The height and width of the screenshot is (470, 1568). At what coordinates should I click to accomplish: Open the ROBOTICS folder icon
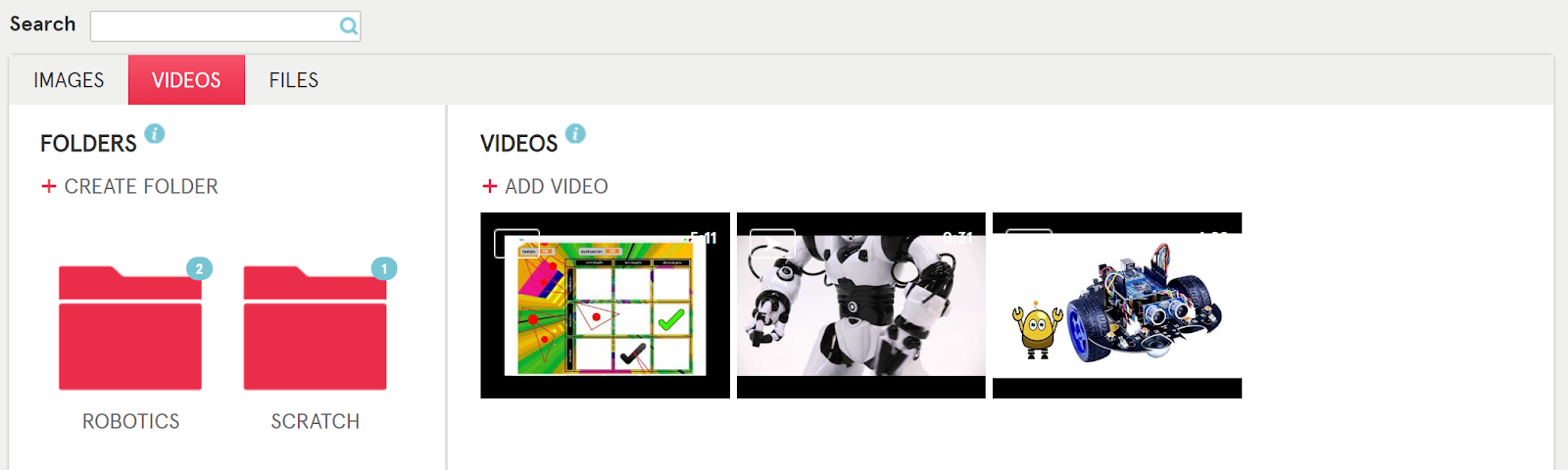point(130,328)
